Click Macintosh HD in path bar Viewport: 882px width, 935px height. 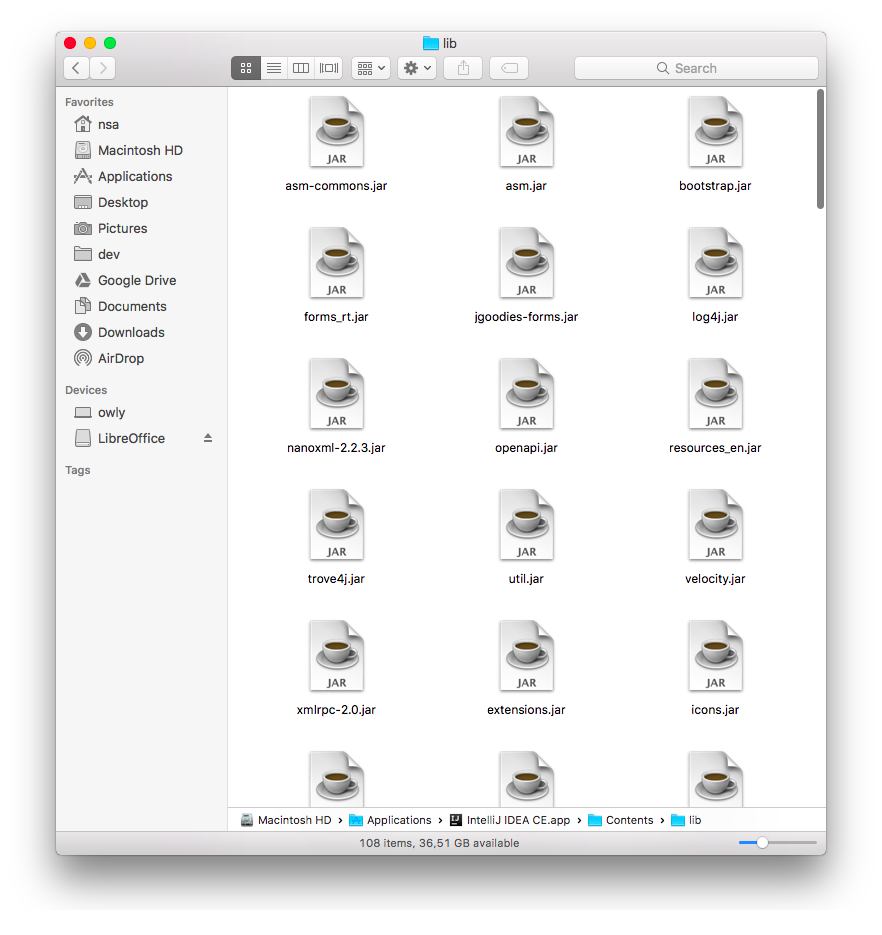[x=286, y=821]
